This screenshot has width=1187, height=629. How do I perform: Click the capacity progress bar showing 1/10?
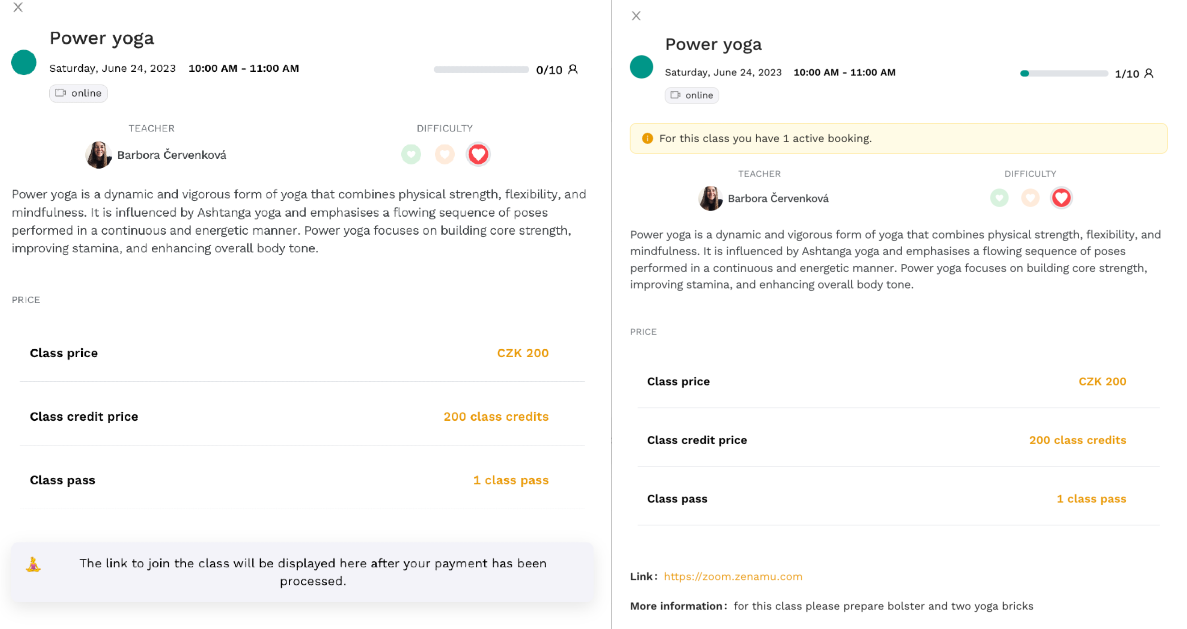pos(1064,73)
